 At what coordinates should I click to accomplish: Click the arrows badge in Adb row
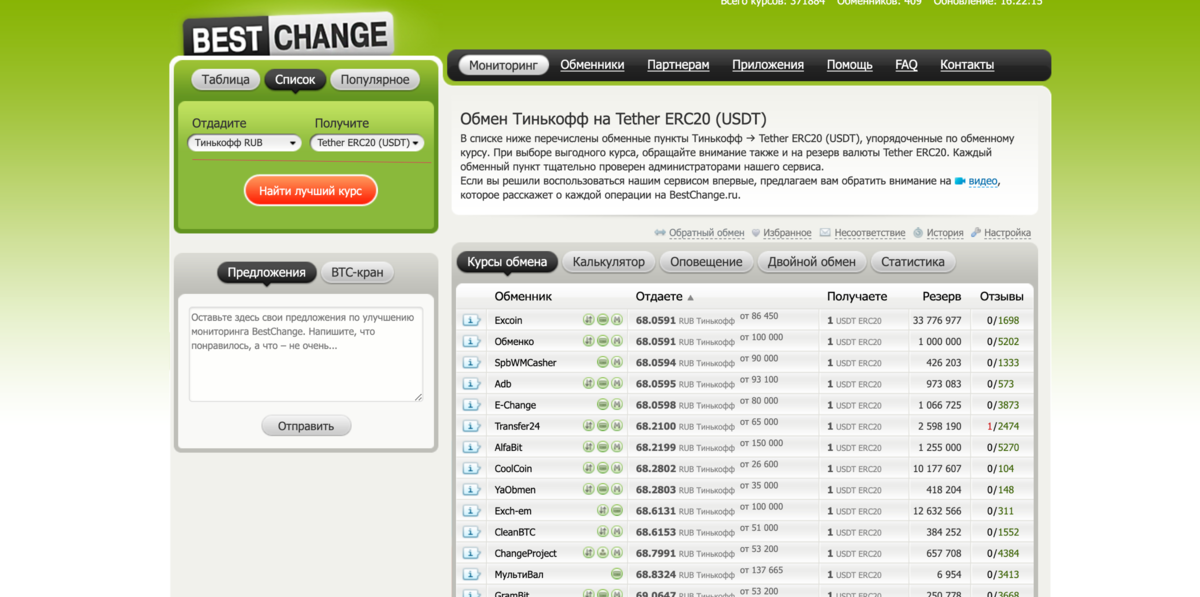(x=589, y=384)
